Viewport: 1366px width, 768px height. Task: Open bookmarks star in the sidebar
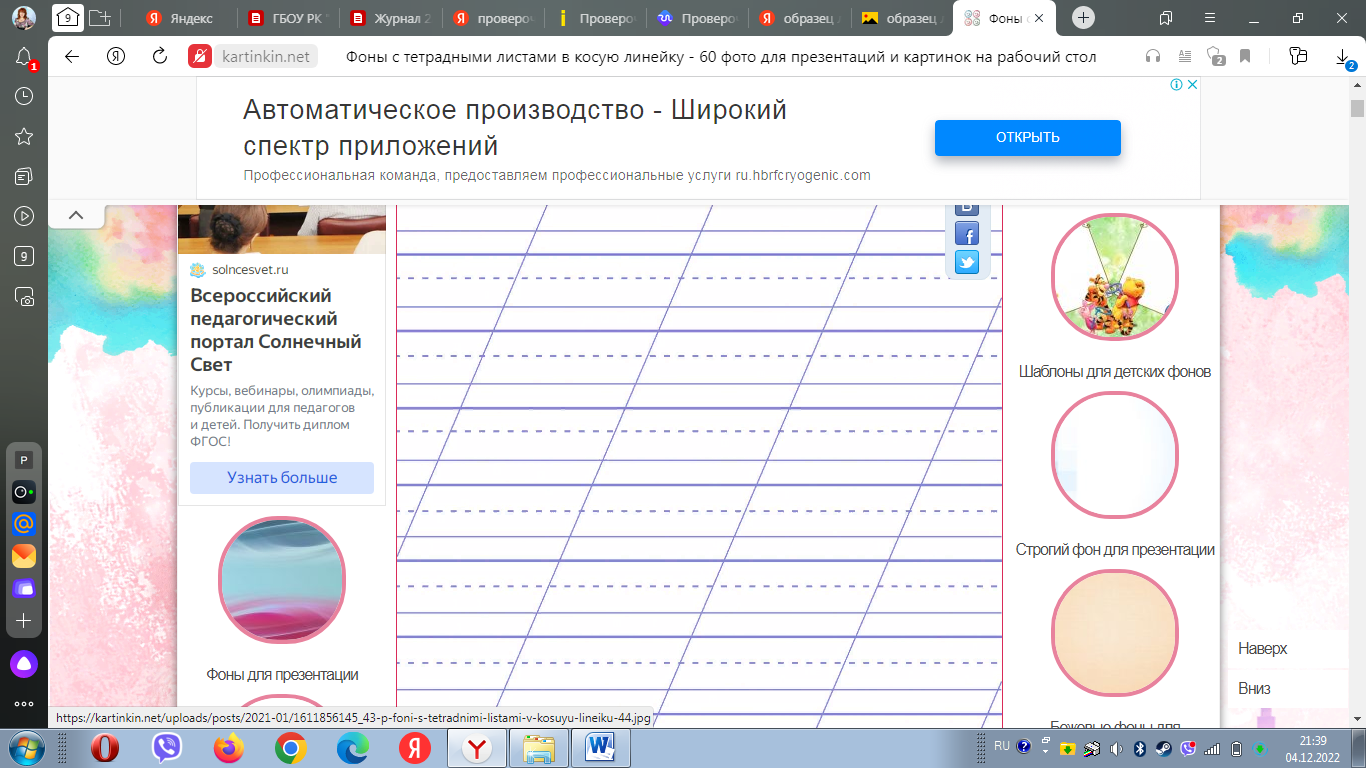pyautogui.click(x=24, y=136)
